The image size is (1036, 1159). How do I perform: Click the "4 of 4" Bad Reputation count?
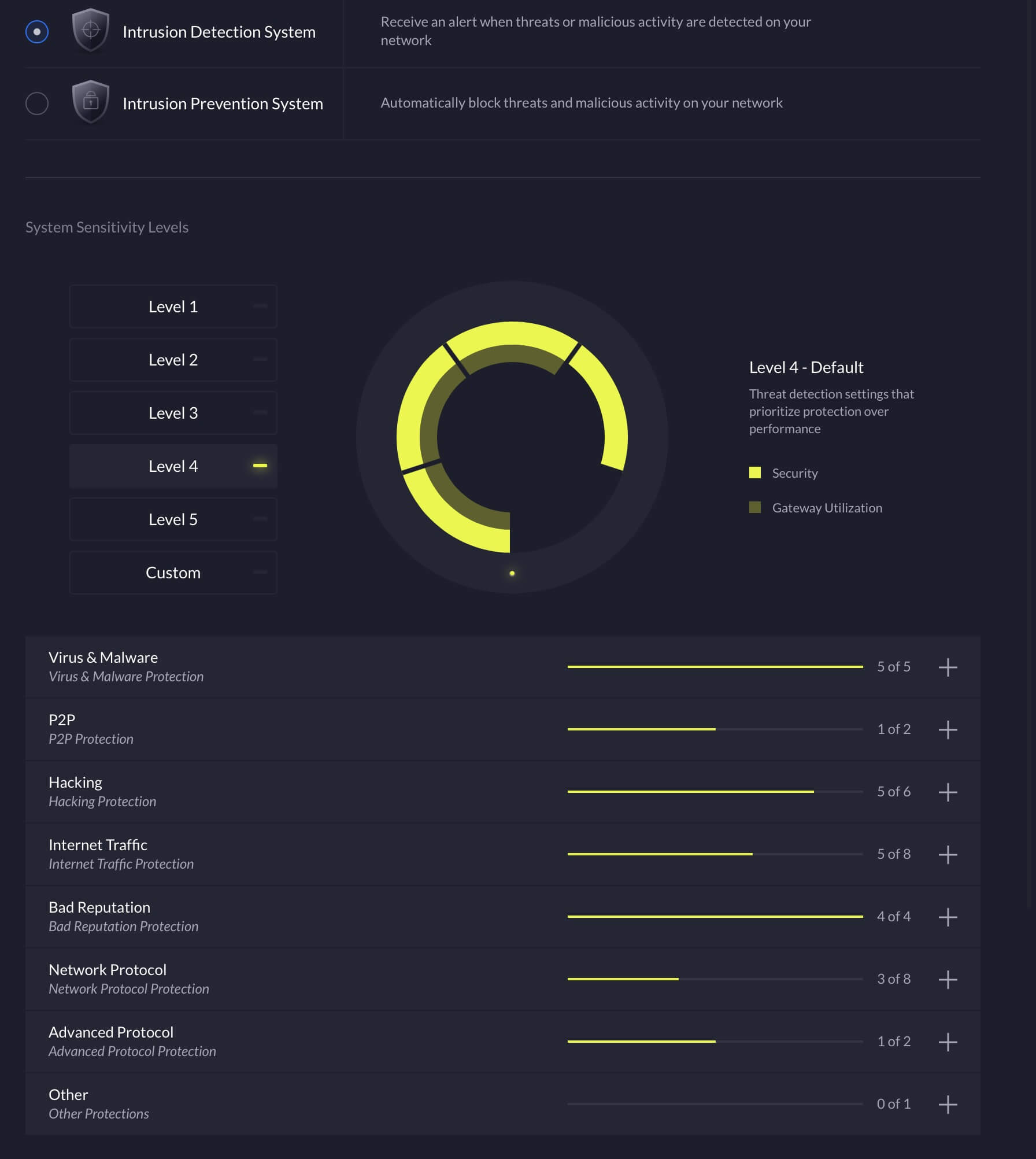click(x=894, y=917)
